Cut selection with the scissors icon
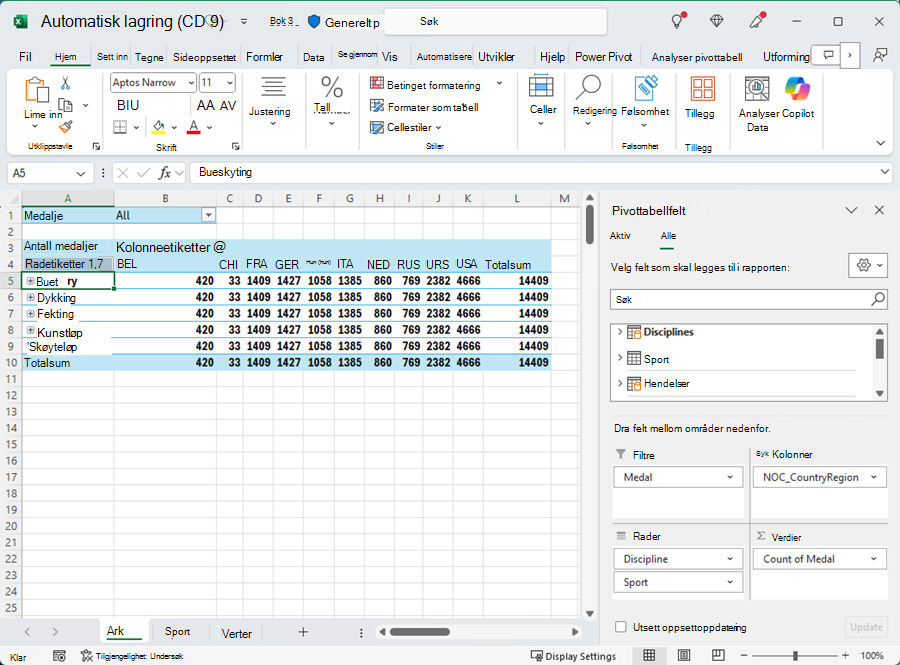The height and width of the screenshot is (665, 900). pos(65,84)
